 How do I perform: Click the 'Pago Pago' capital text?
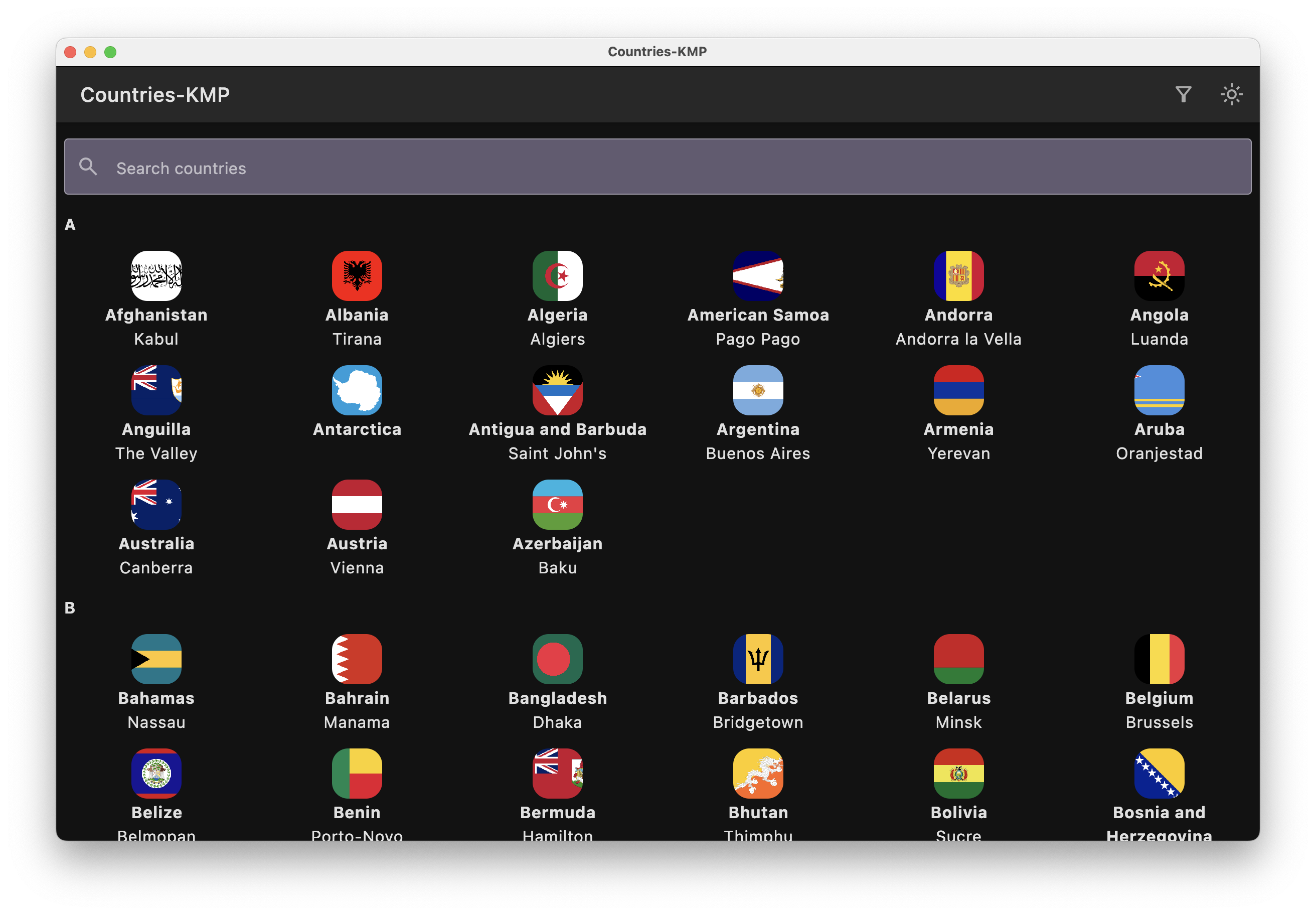click(x=758, y=340)
